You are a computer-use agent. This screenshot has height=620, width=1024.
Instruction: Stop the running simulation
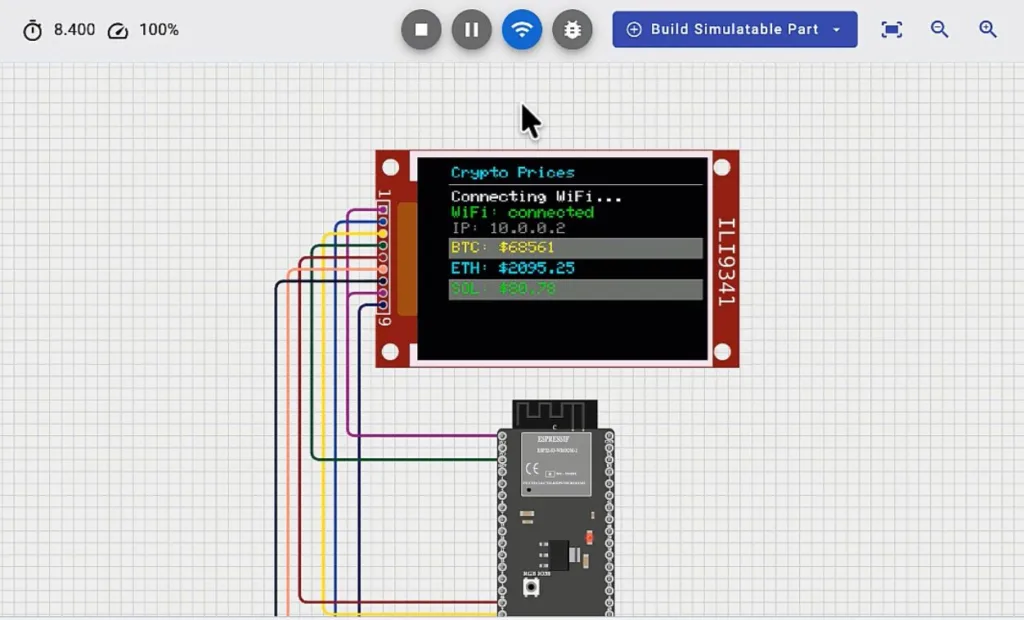click(x=421, y=29)
